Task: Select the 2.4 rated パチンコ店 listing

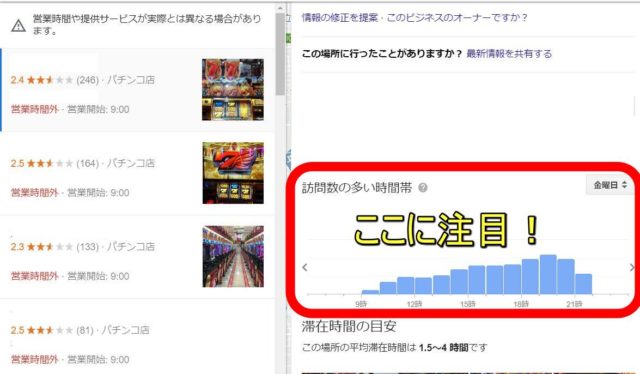Action: [138, 90]
